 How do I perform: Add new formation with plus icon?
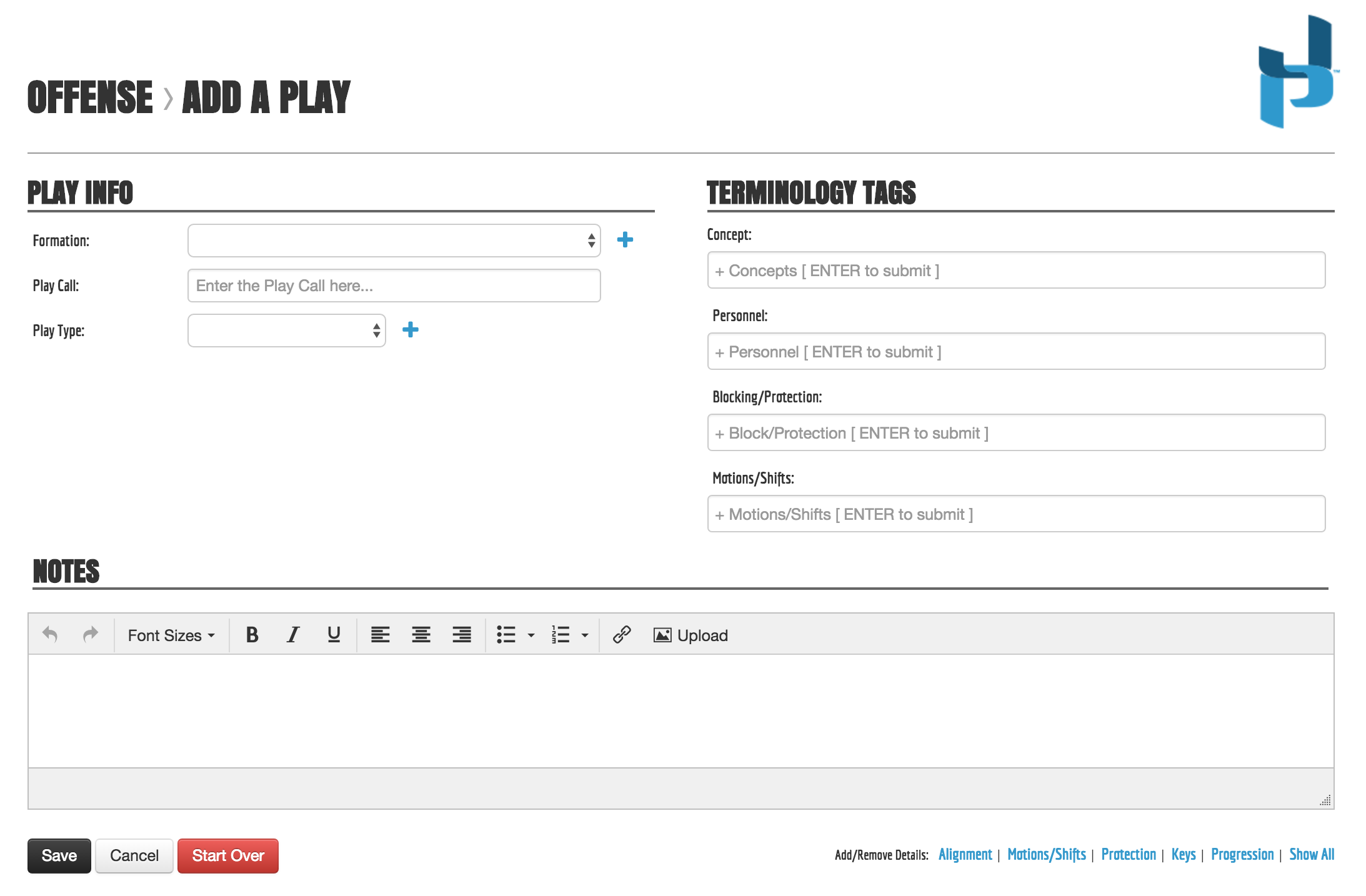pyautogui.click(x=625, y=240)
